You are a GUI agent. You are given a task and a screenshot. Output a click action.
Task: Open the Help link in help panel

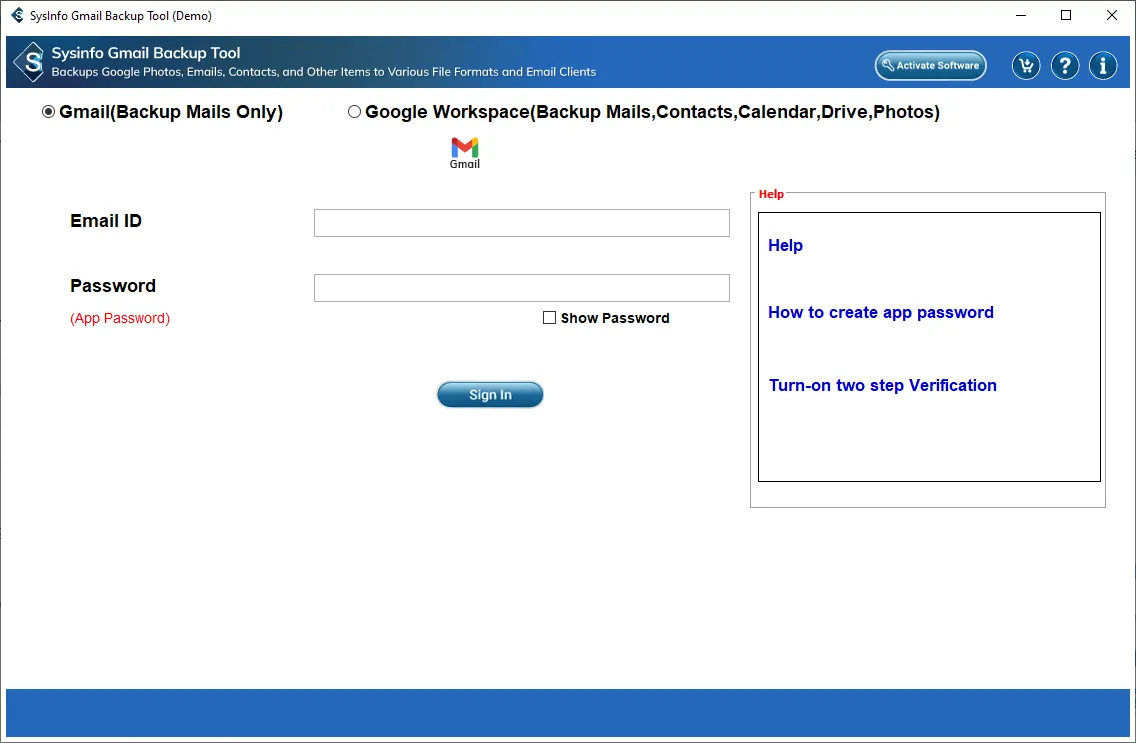785,245
